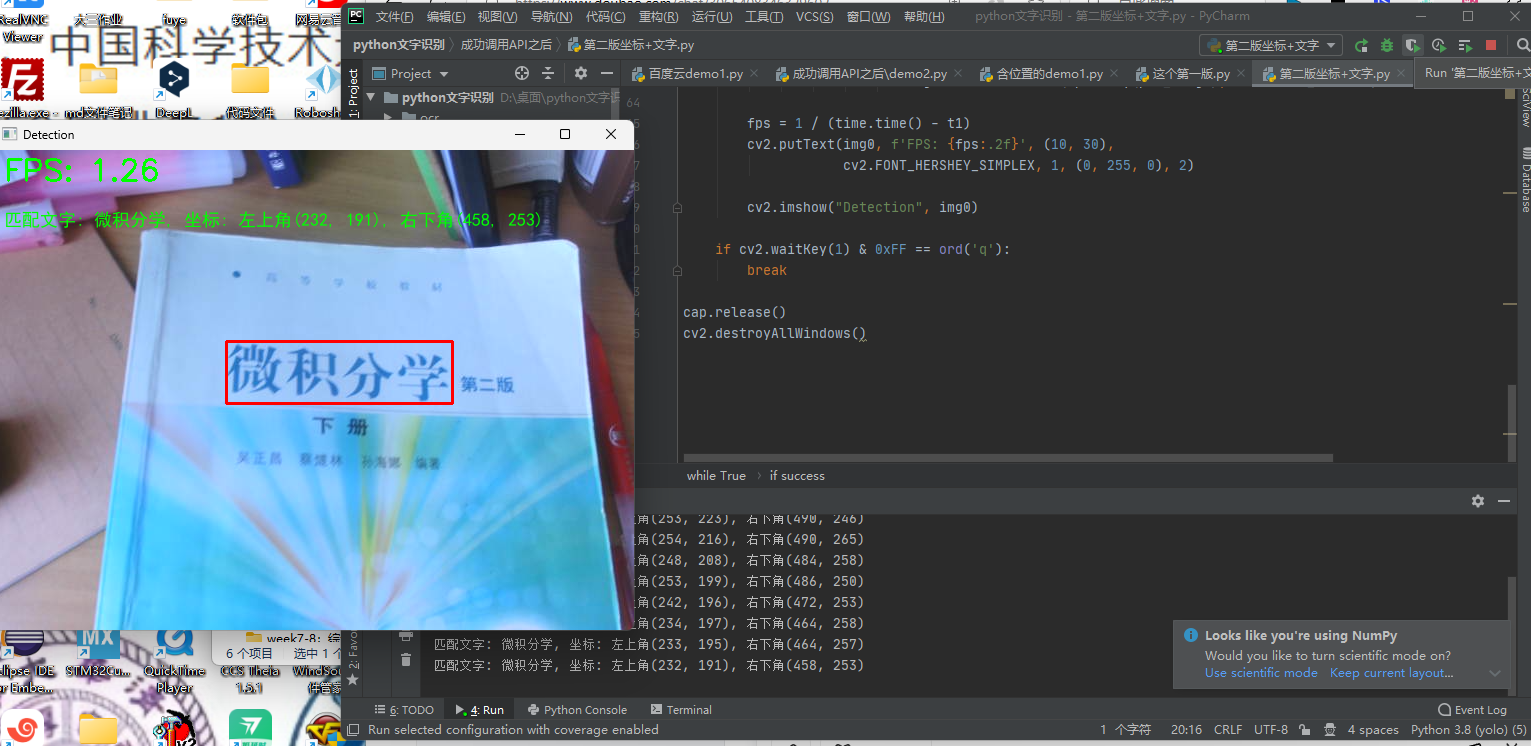
Task: Click the locate-in-project crosshair icon
Action: pos(521,73)
